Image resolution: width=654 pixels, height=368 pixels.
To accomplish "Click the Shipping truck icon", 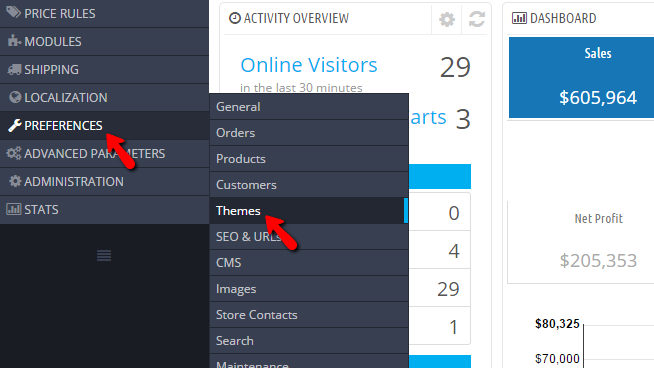I will click(14, 69).
